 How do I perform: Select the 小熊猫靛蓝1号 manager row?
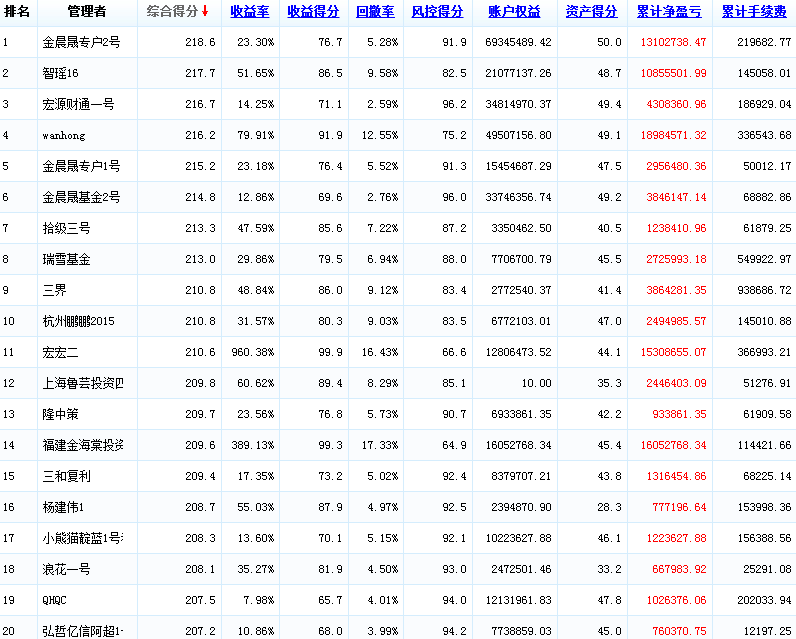(82, 538)
